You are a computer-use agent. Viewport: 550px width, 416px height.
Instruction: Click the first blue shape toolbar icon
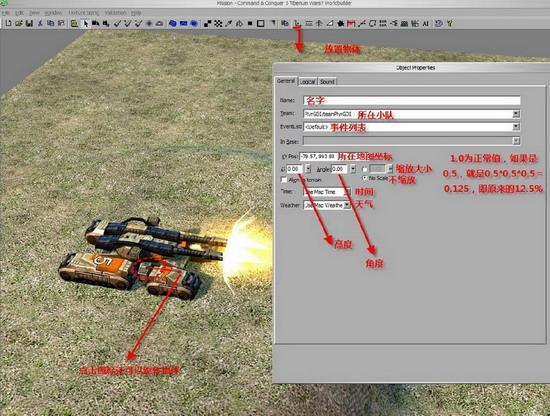173,24
